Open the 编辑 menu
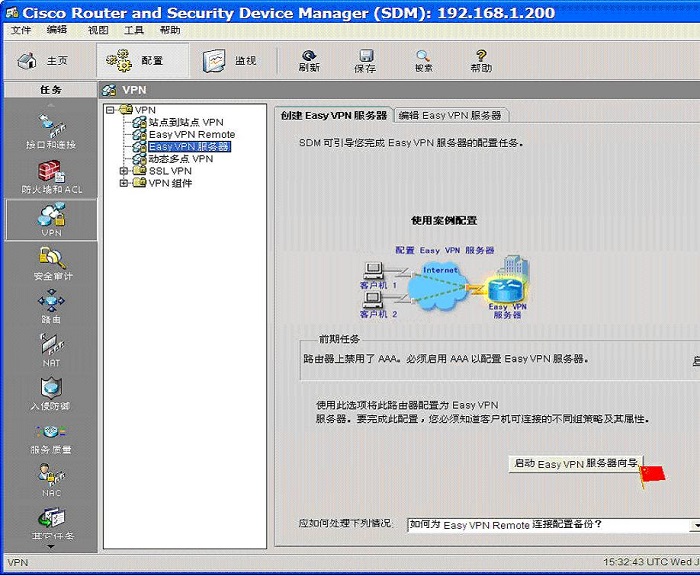This screenshot has width=700, height=576. [x=57, y=30]
